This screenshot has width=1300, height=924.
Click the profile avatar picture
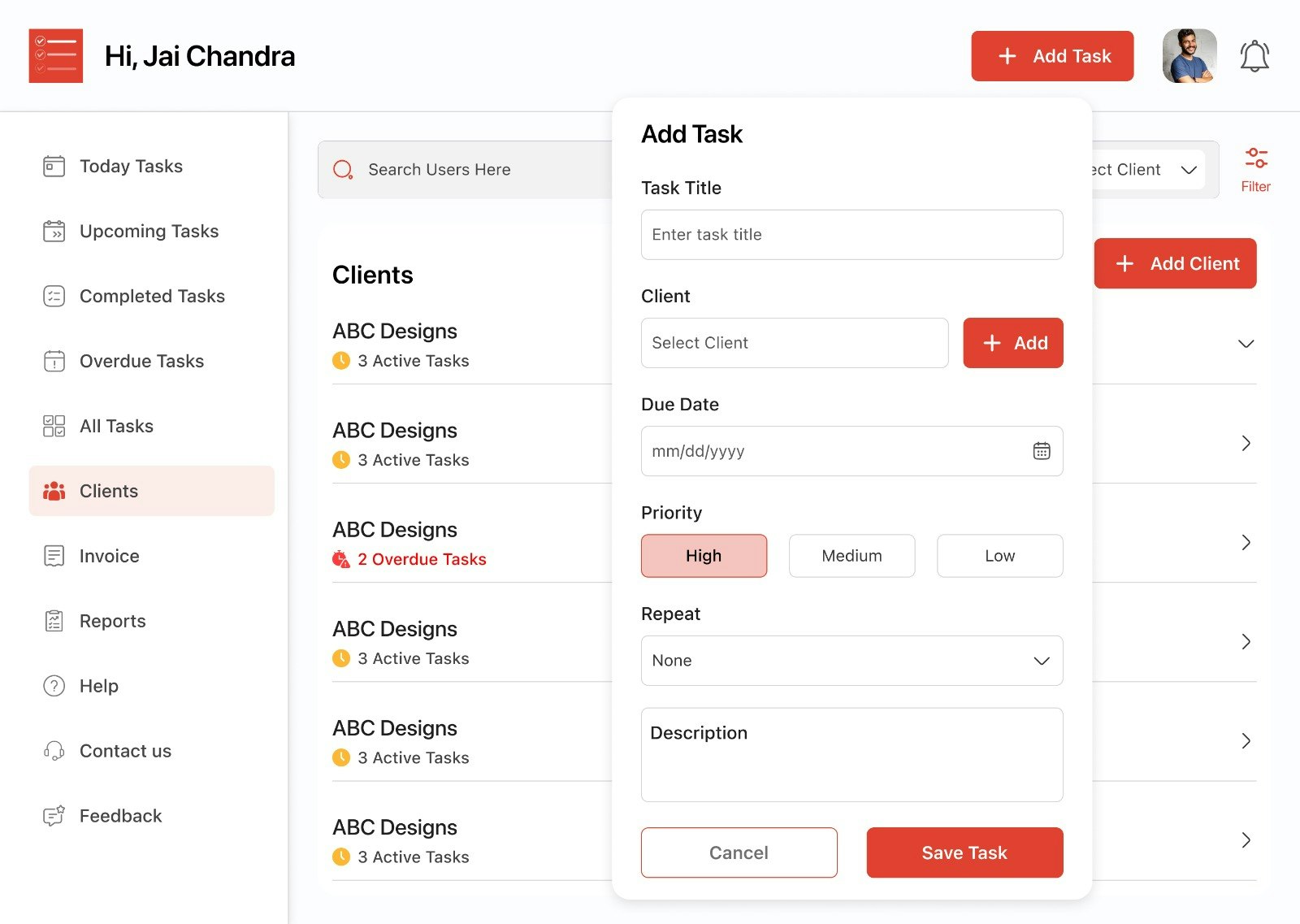click(1188, 54)
